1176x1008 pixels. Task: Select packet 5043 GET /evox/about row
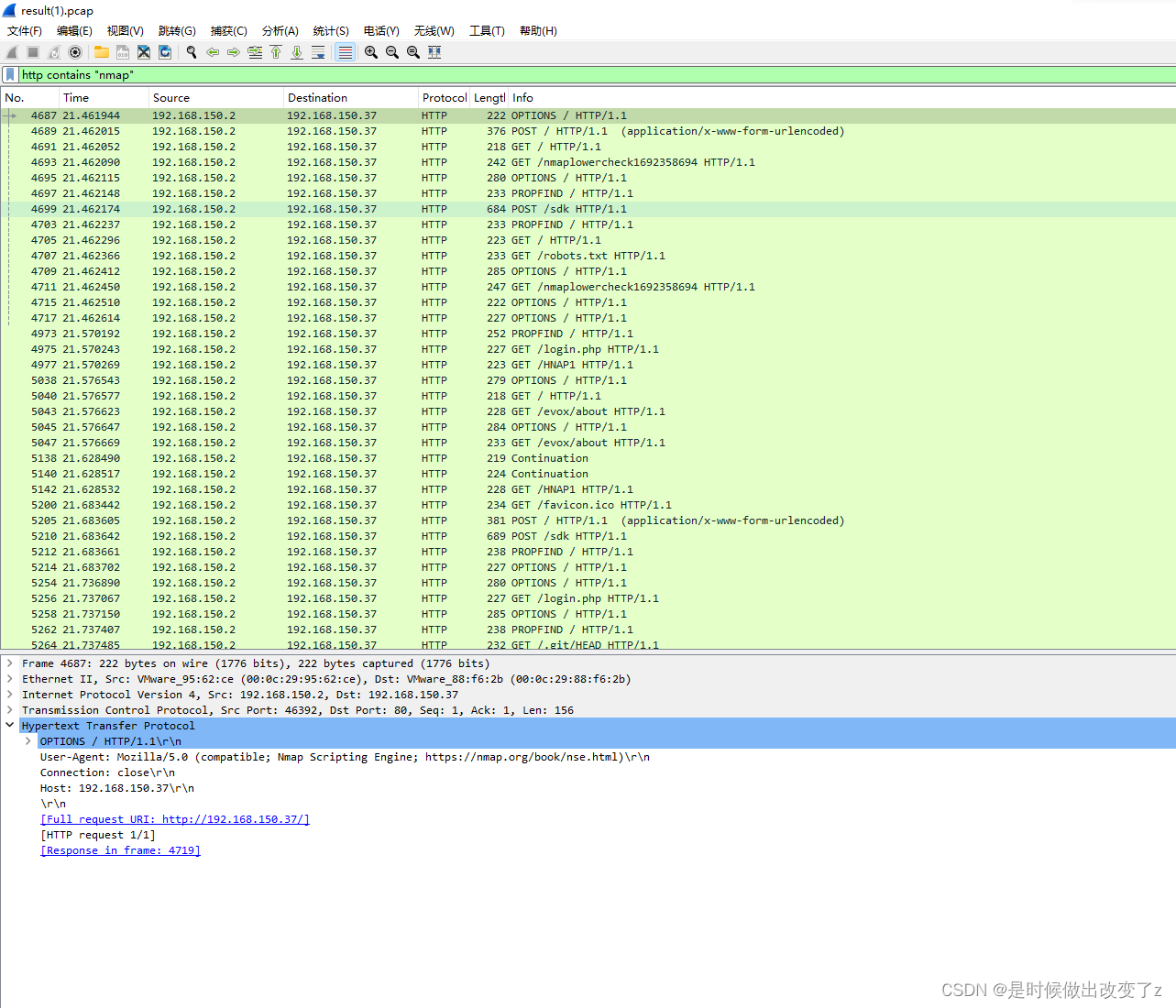point(588,411)
